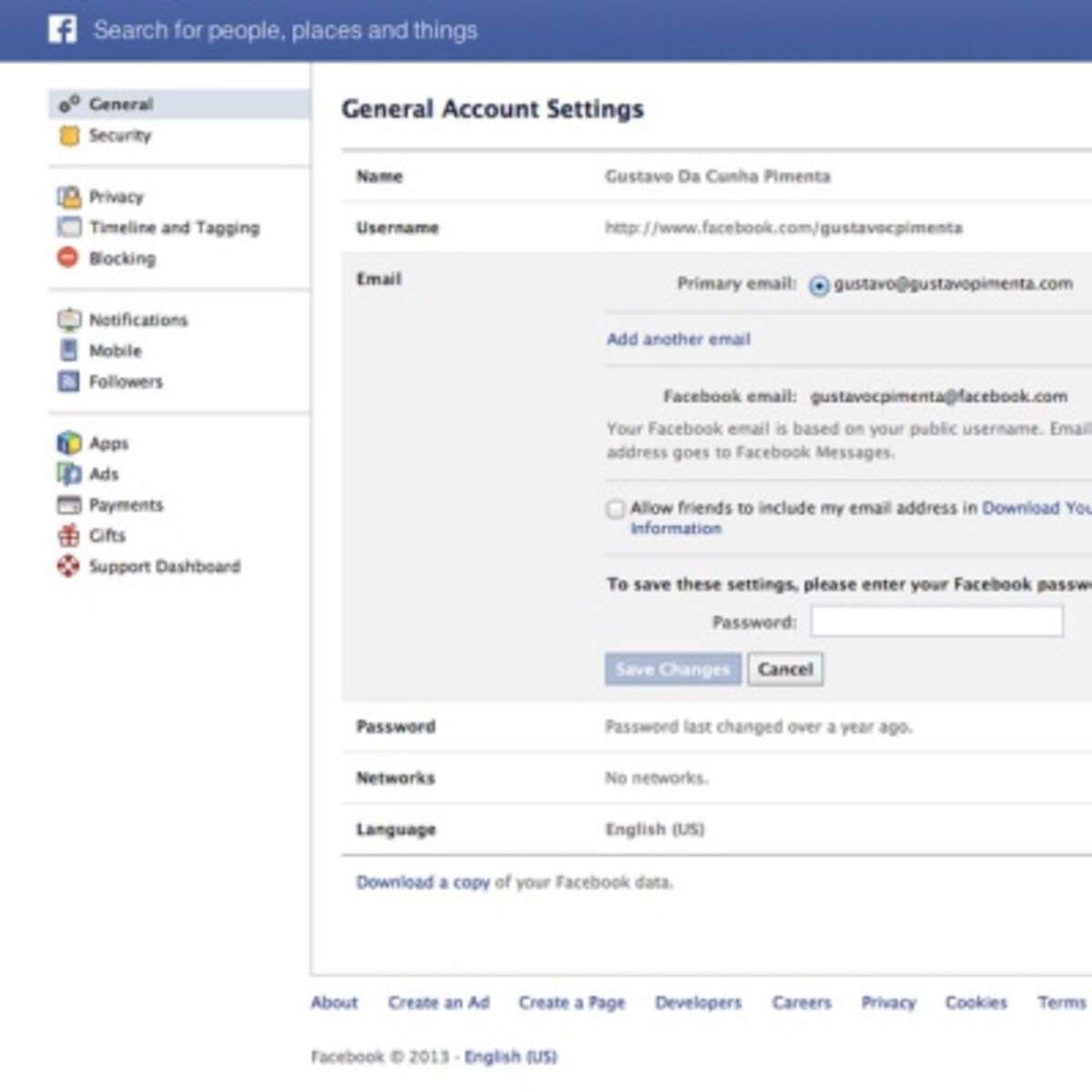Click the Mobile phone icon

[x=68, y=350]
